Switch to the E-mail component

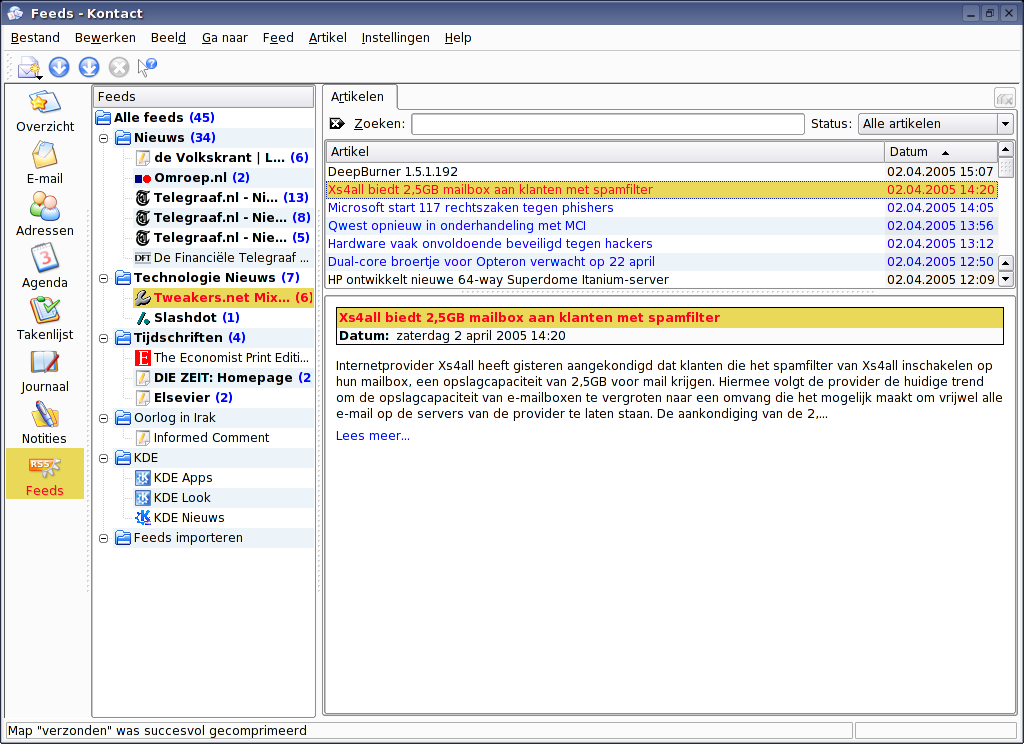click(x=44, y=155)
